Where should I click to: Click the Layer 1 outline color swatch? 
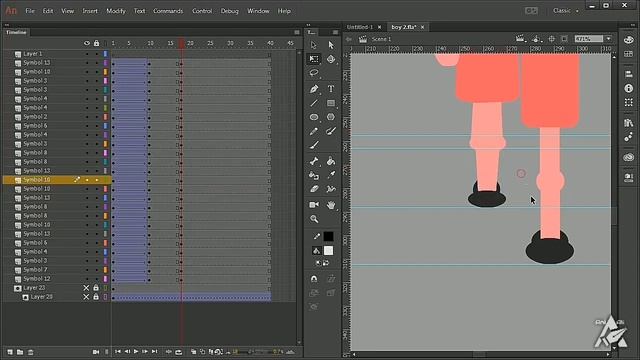(105, 54)
